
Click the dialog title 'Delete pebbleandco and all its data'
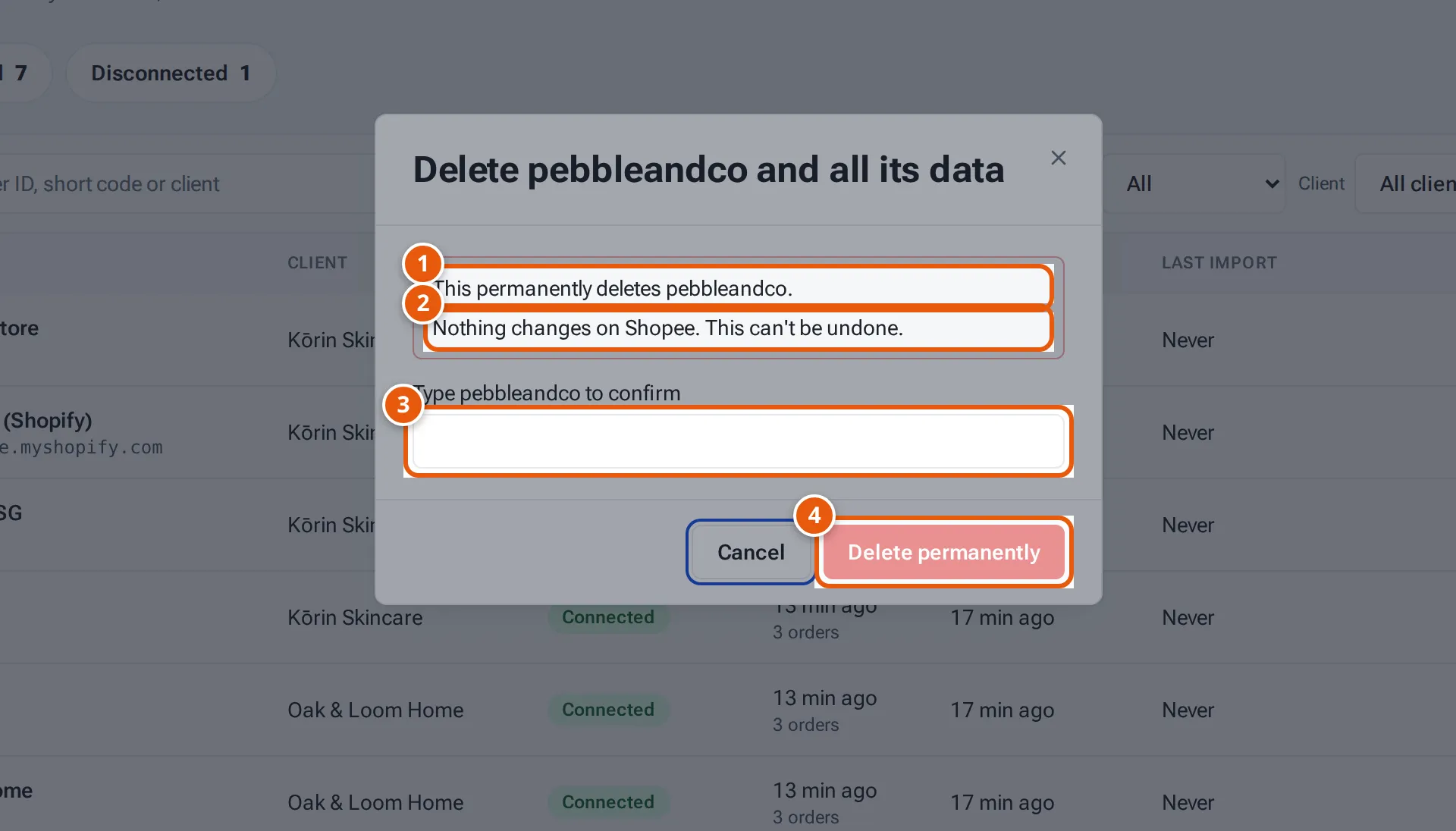tap(708, 169)
